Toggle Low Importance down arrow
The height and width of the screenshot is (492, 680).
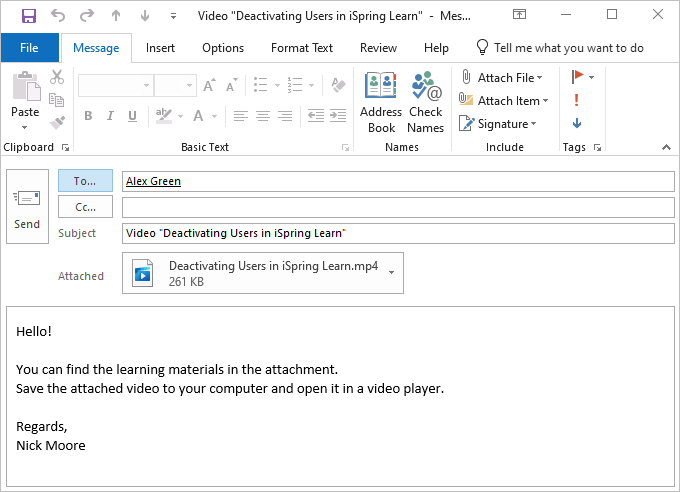point(577,123)
